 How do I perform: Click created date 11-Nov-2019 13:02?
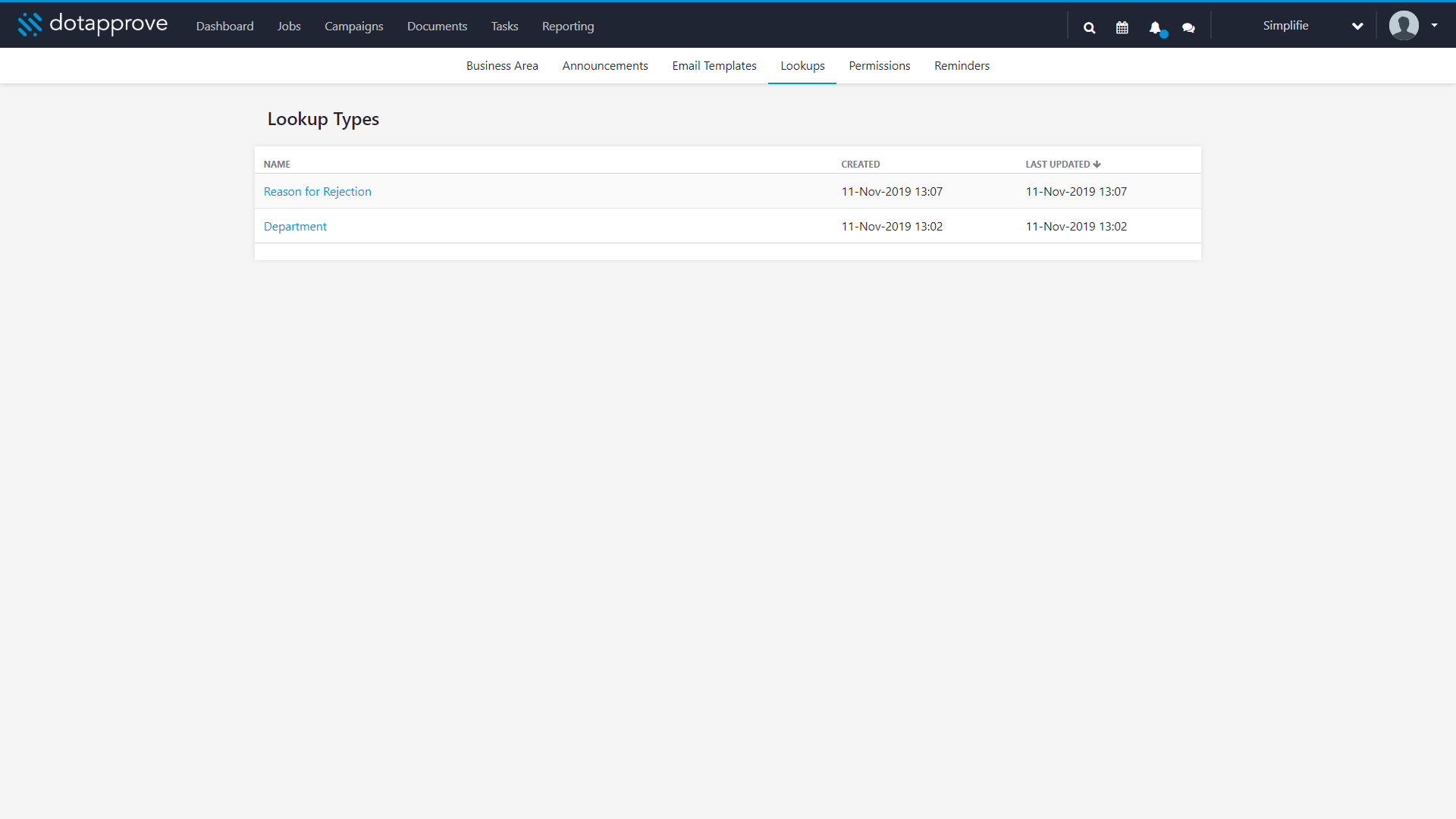click(x=892, y=226)
